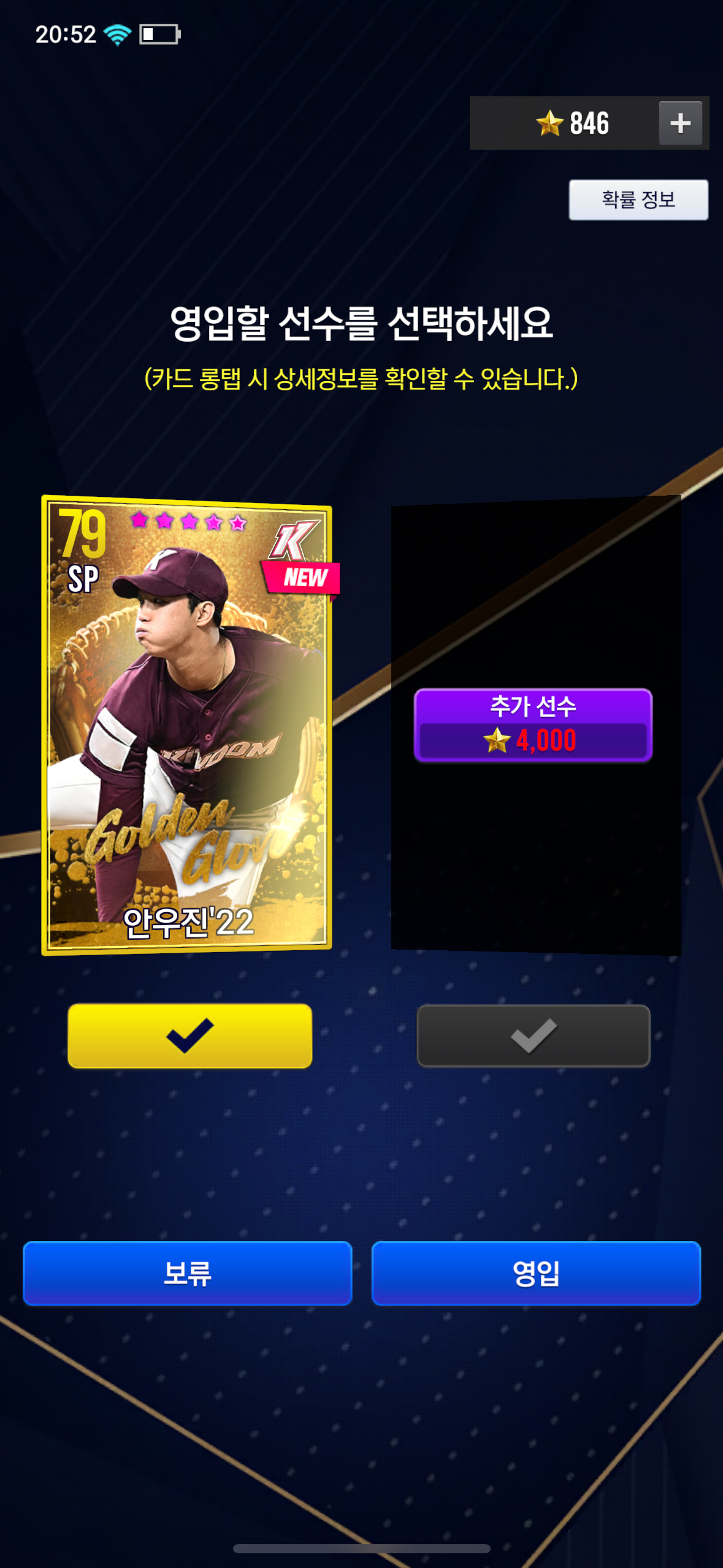The height and width of the screenshot is (1568, 723).
Task: Toggle the gray checkmark for additional player
Action: 533,1036
